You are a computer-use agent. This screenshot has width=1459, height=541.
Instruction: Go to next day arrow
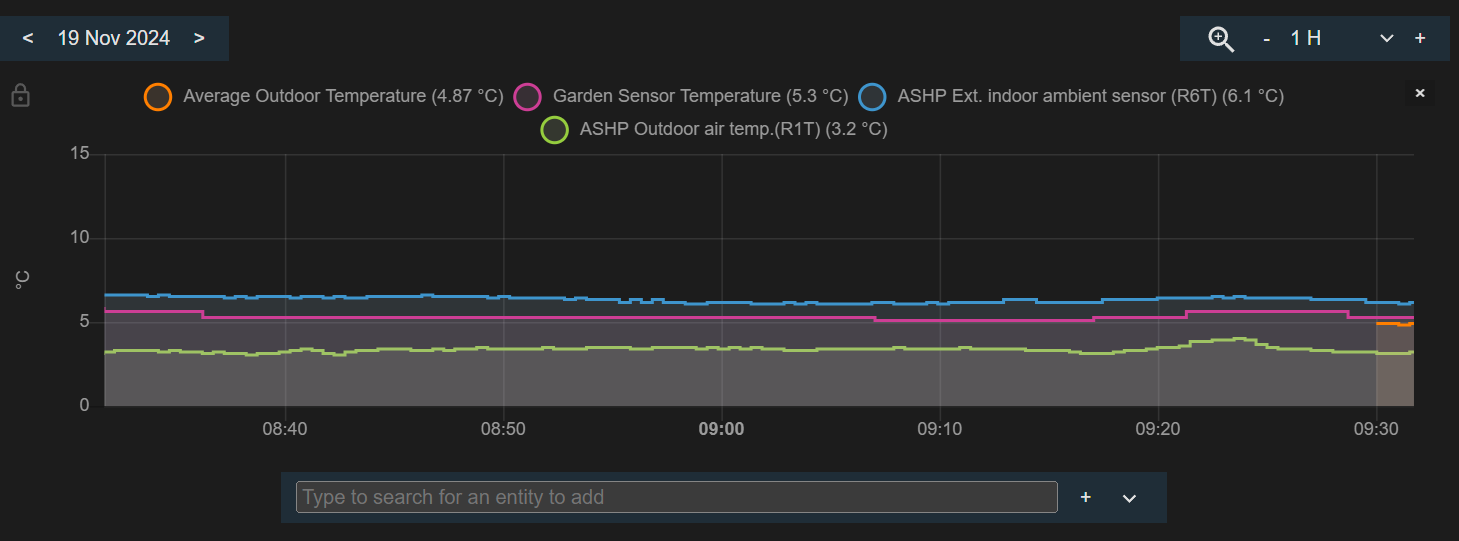[199, 38]
